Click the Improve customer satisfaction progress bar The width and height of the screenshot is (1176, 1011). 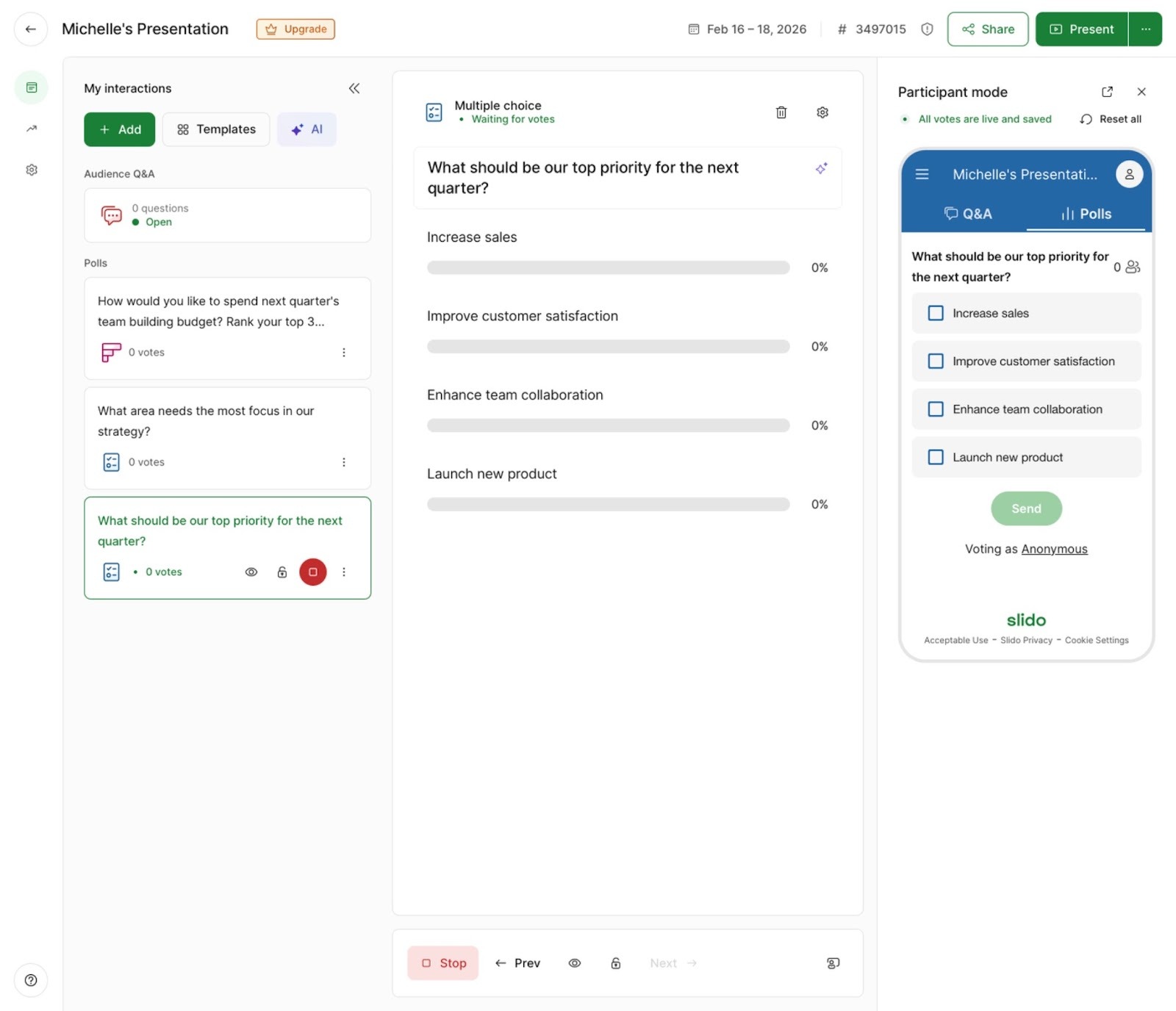click(x=607, y=346)
